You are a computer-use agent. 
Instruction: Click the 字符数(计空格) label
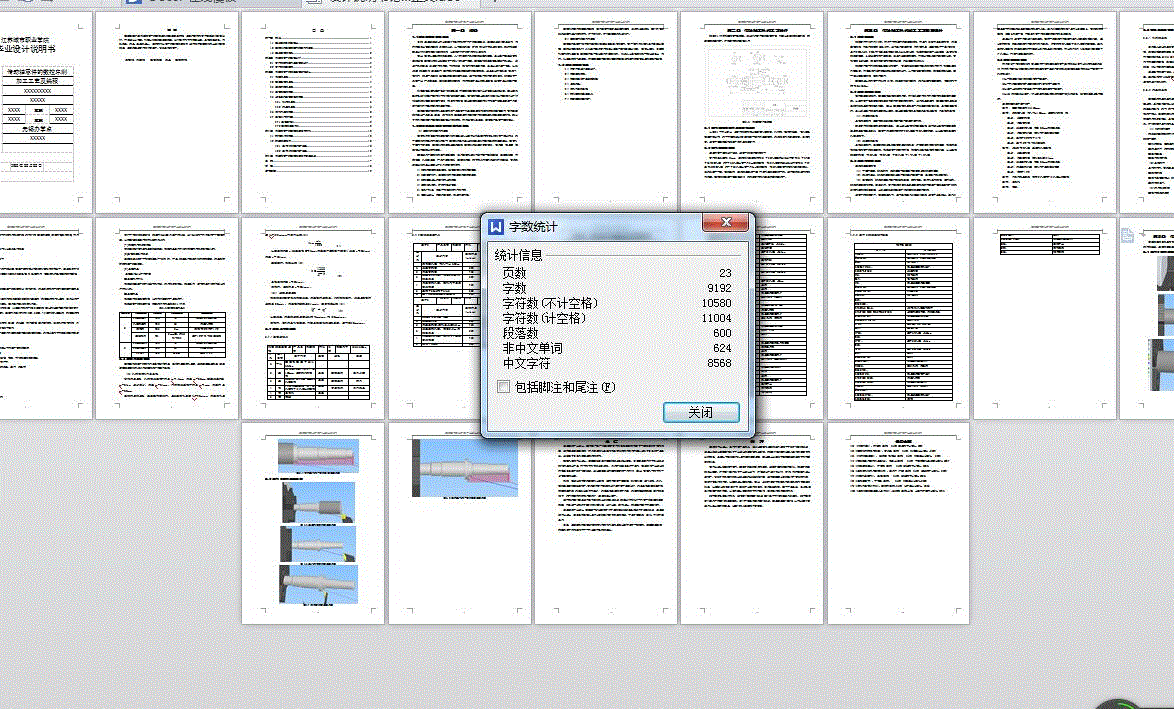coord(544,318)
